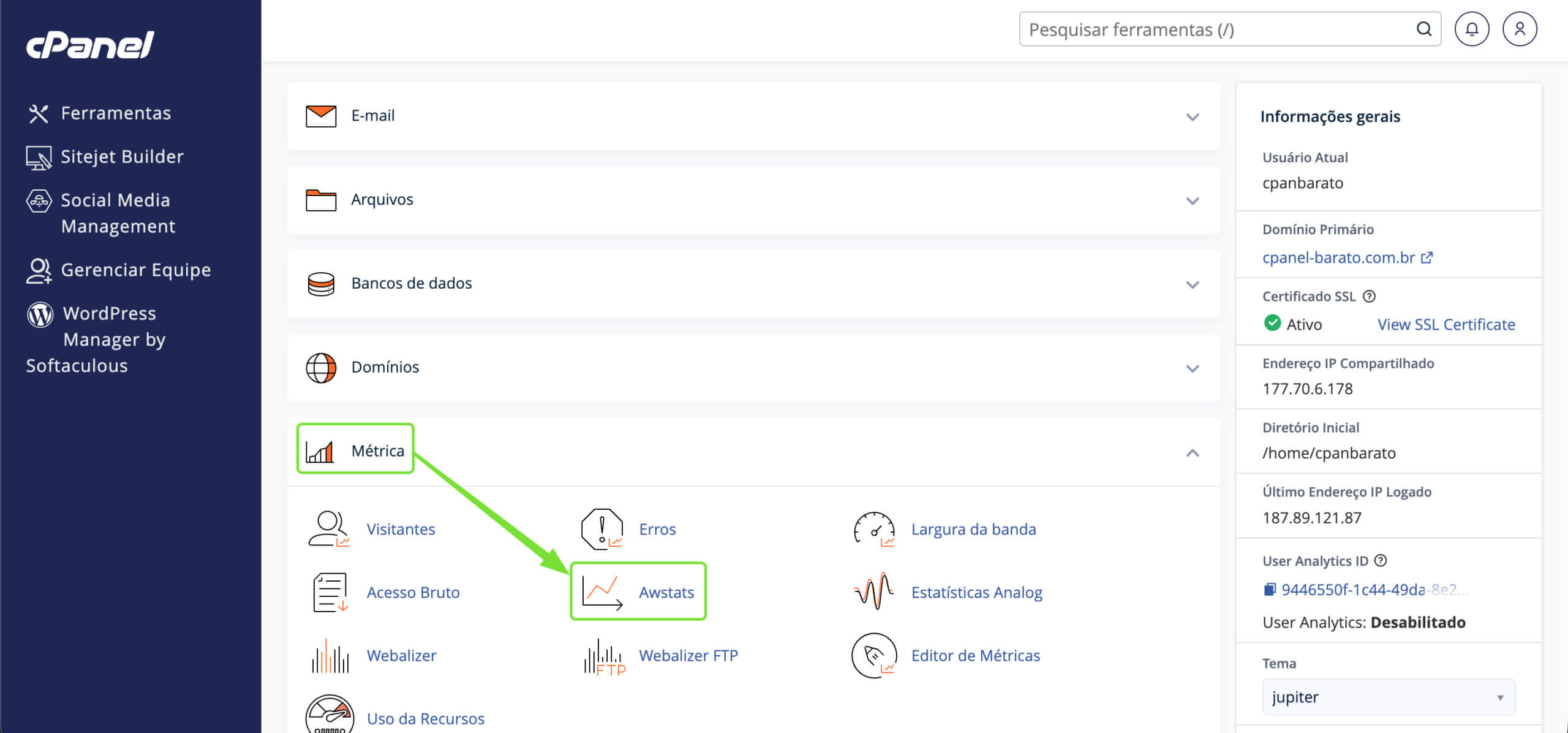
Task: Click the Arquivos section title
Action: 382,199
